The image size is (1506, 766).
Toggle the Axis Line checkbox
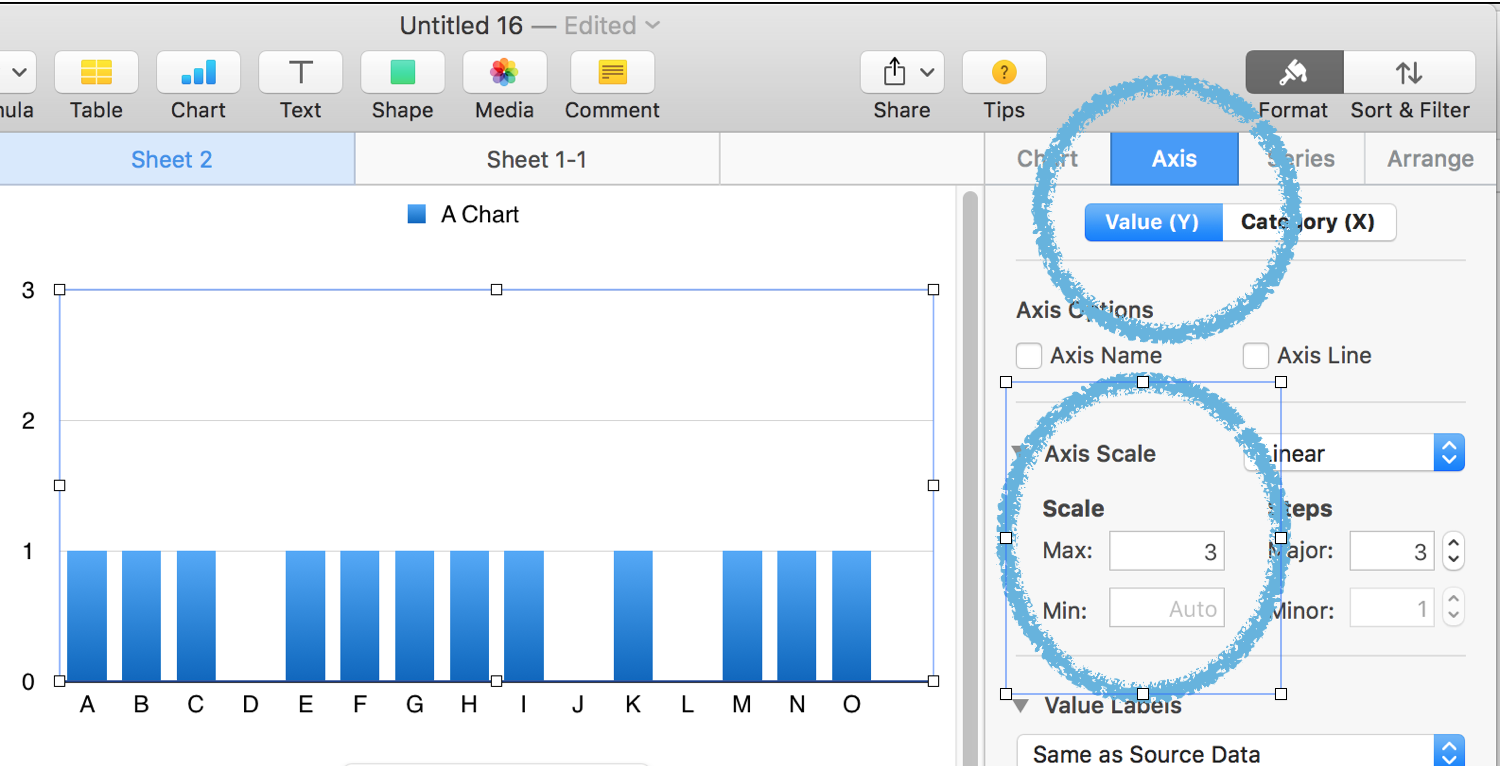[1256, 356]
